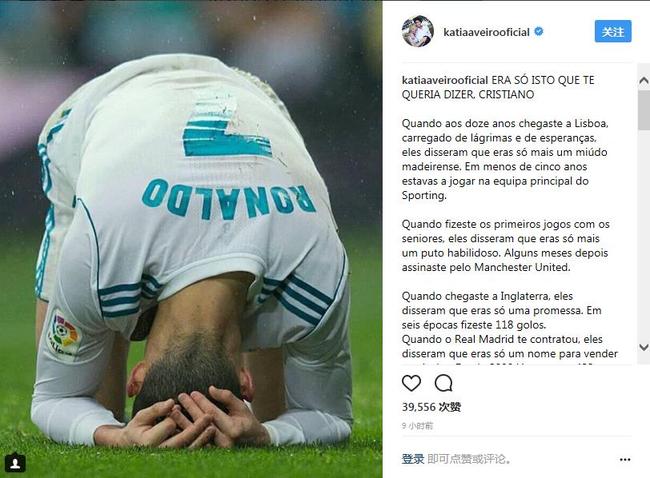Click the caption scrollbar down arrow
650x478 pixels.
pos(644,347)
